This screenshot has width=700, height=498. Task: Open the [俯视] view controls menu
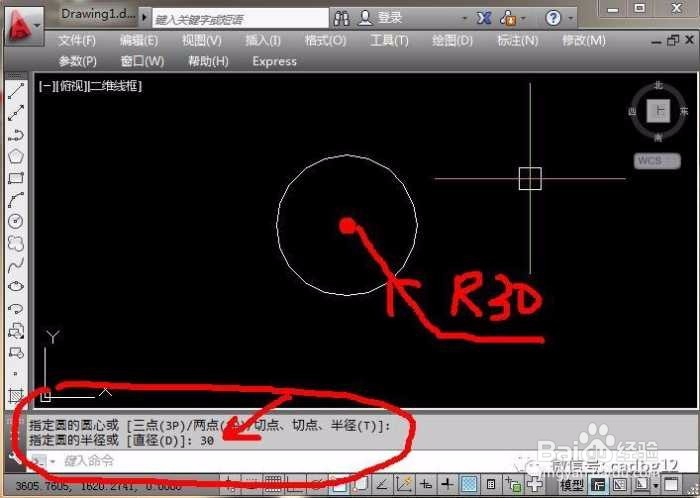[71, 86]
